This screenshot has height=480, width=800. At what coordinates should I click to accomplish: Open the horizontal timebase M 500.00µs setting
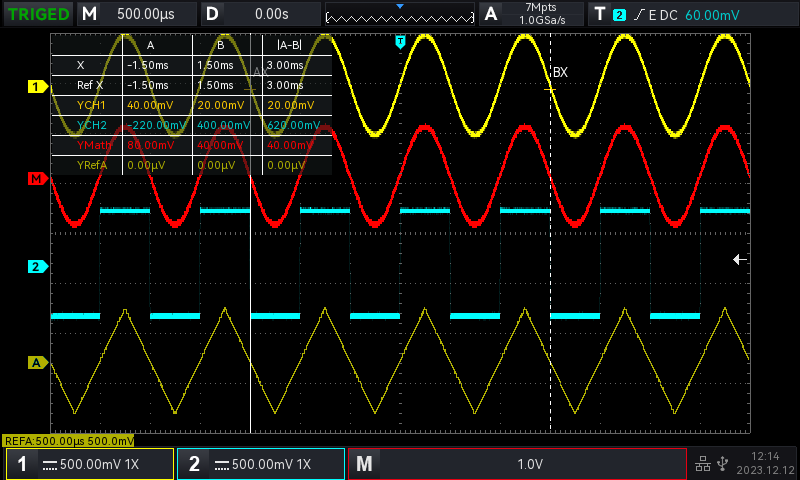pos(137,14)
